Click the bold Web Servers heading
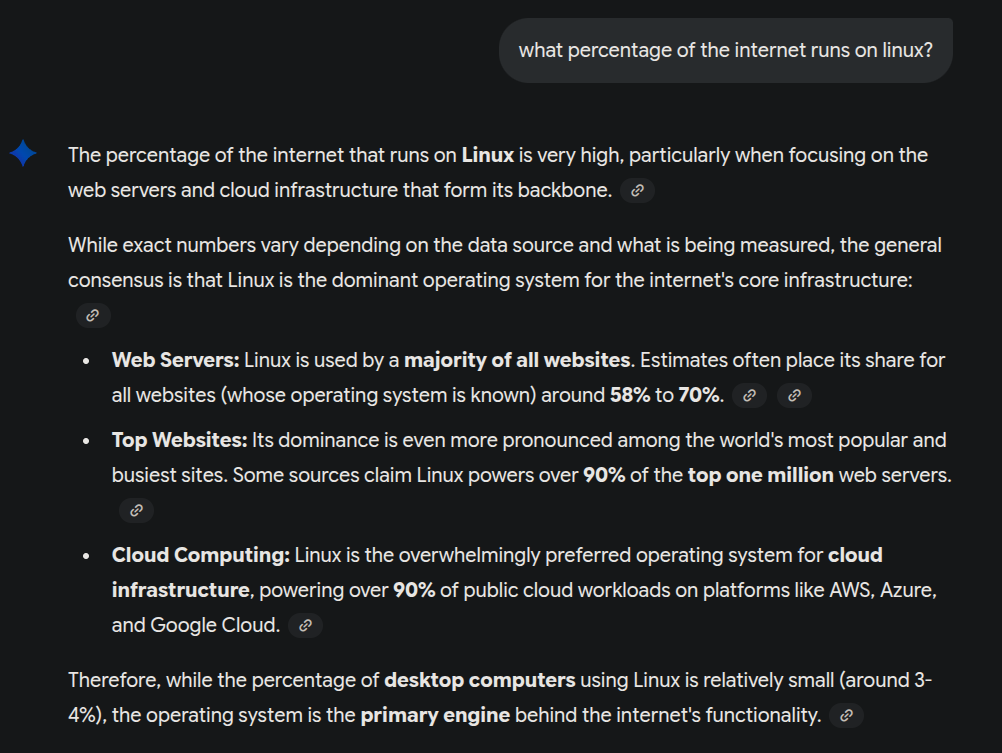 pyautogui.click(x=175, y=360)
